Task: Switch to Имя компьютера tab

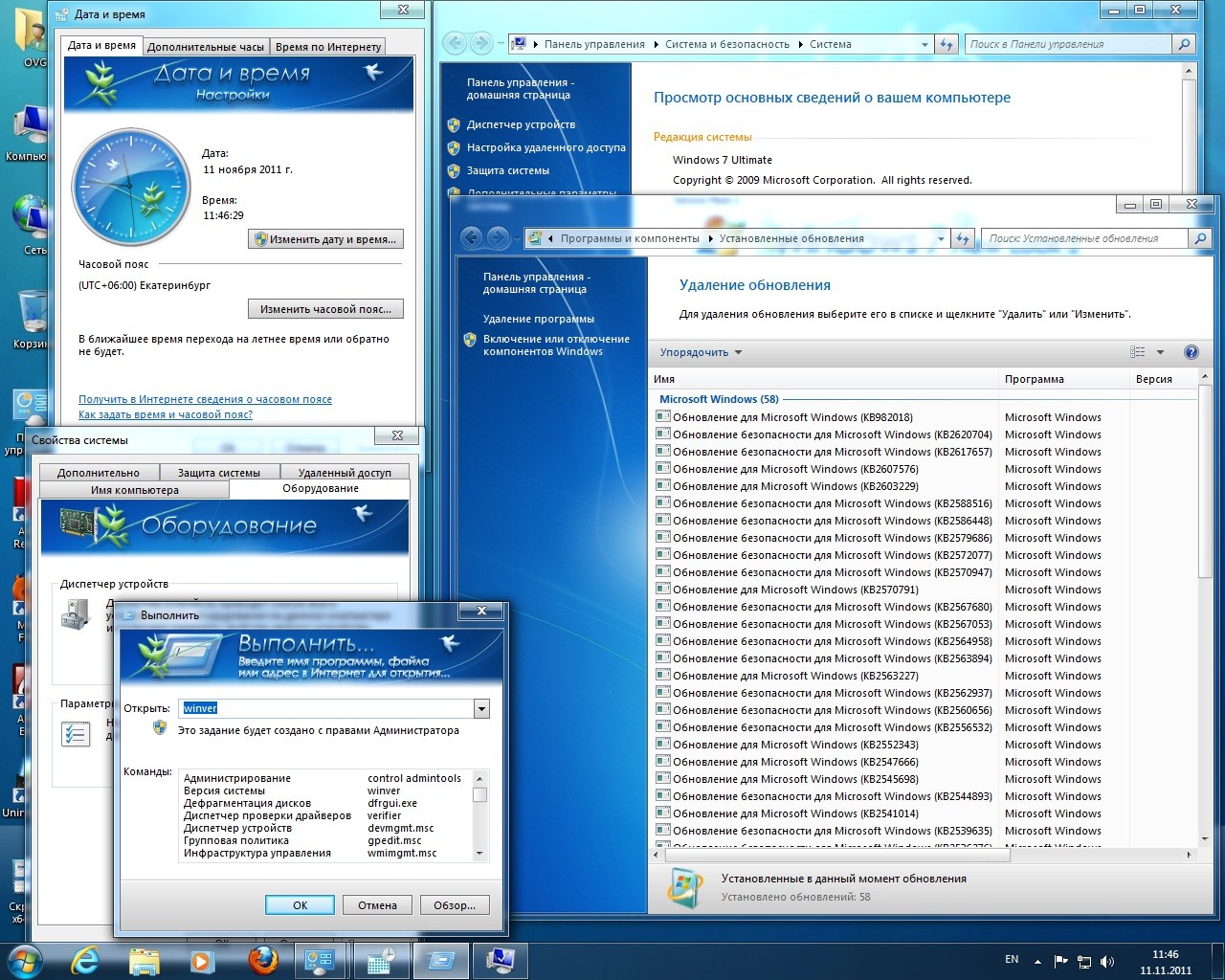Action: point(134,490)
